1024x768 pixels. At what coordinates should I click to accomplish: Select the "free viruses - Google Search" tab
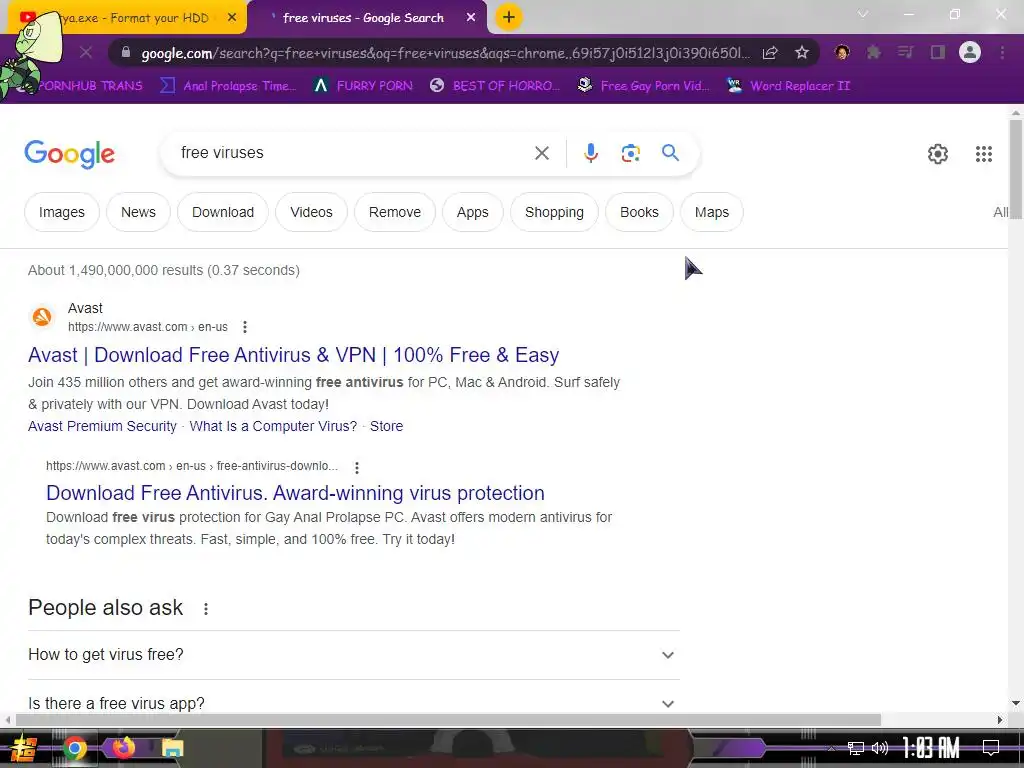tap(367, 18)
